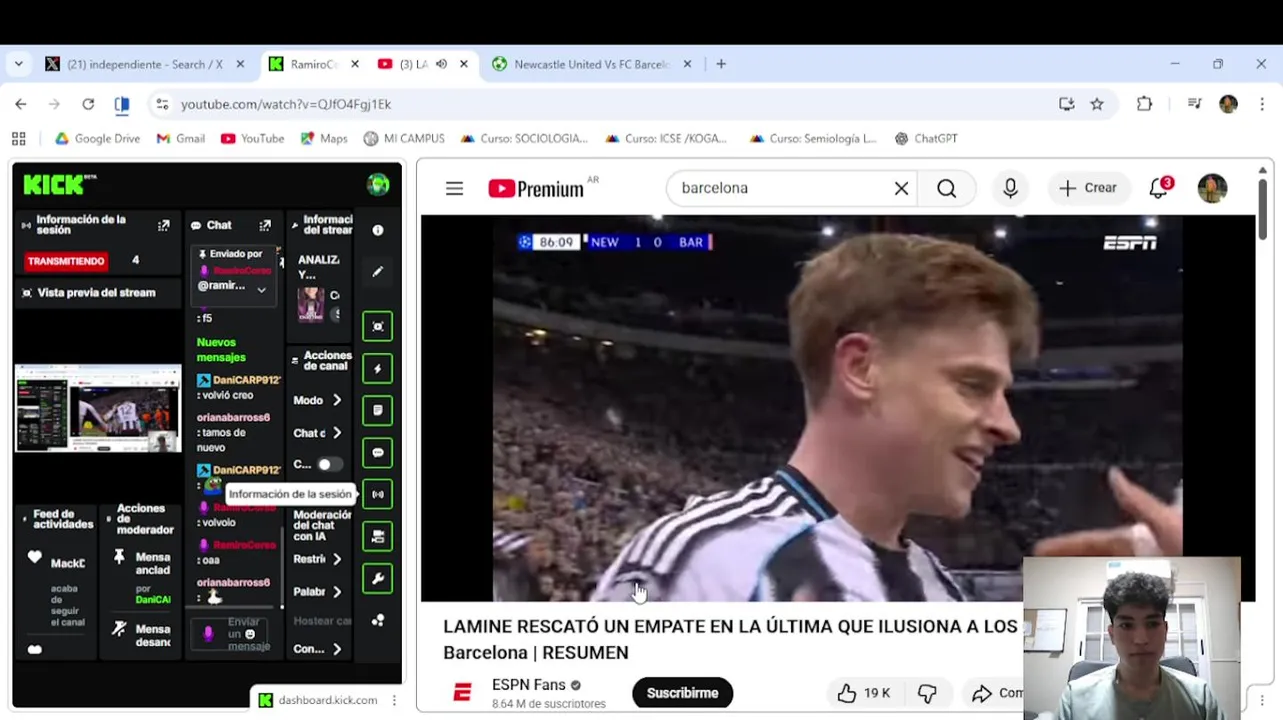Viewport: 1283px width, 720px height.
Task: Click the bottom dots icon in Kick sidebar
Action: (378, 621)
